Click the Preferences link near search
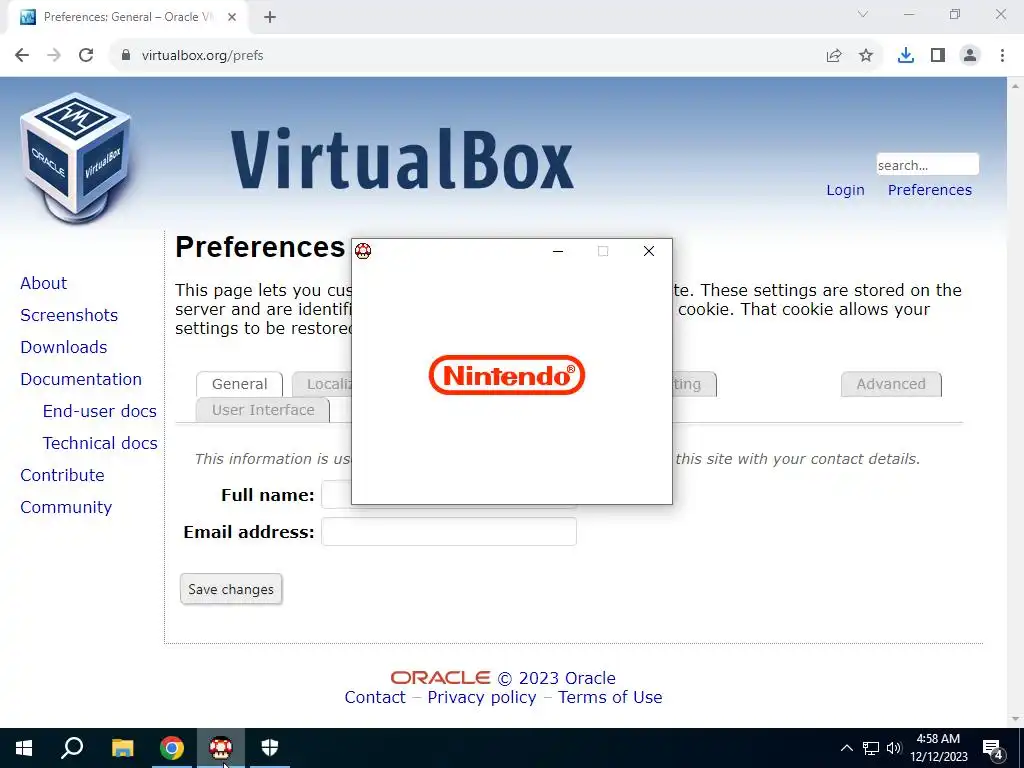 929,190
